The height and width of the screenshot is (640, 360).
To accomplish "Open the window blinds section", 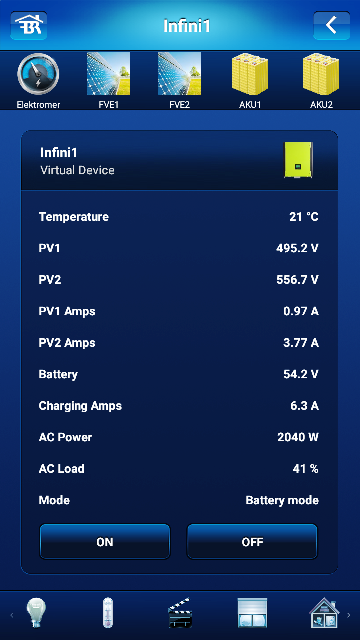I will [x=252, y=613].
